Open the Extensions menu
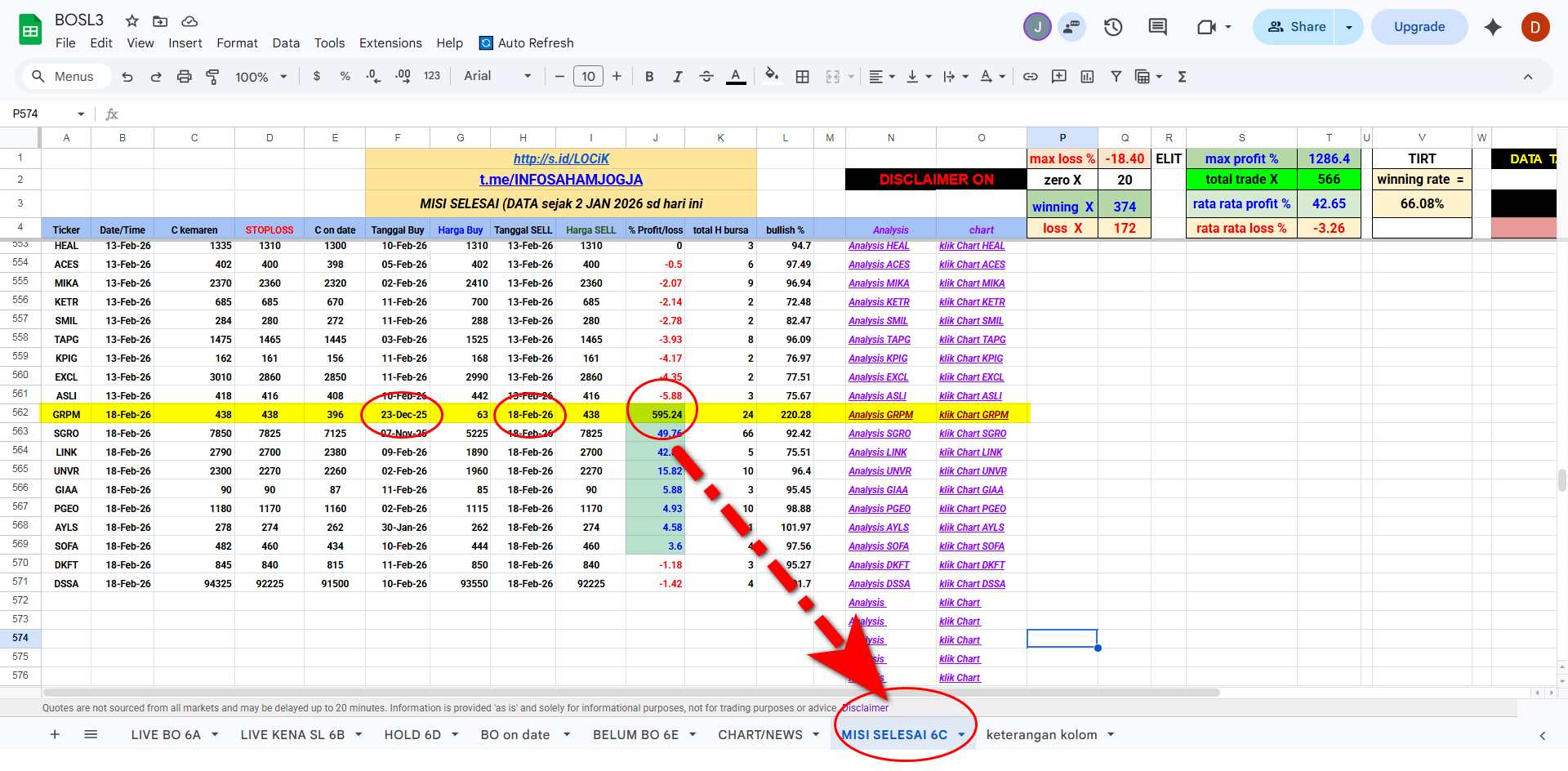 point(390,43)
